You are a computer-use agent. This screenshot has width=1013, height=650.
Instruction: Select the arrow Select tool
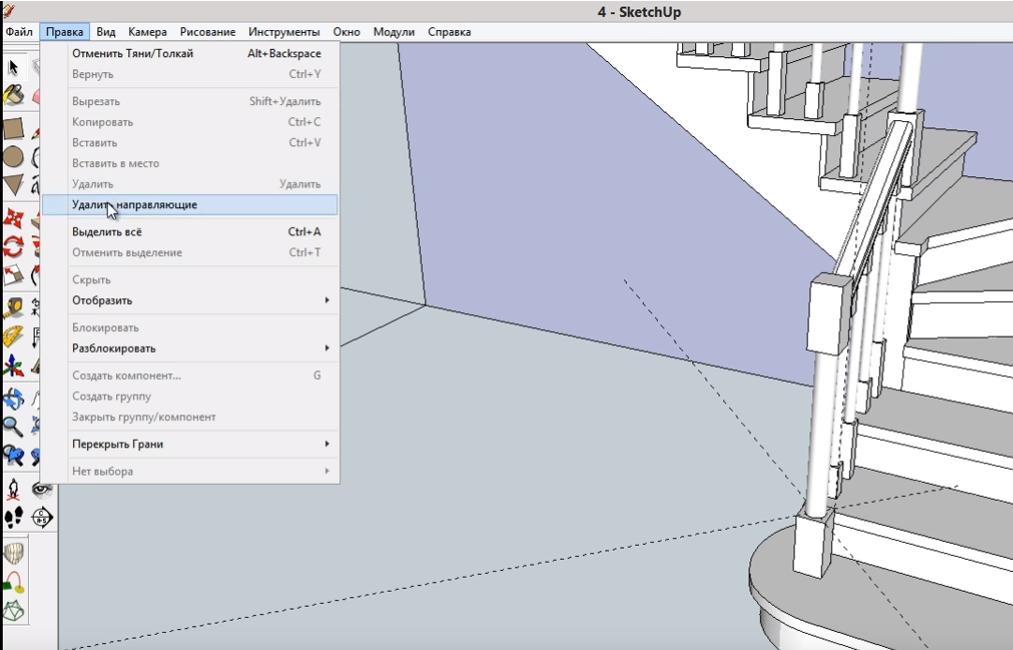pos(13,68)
